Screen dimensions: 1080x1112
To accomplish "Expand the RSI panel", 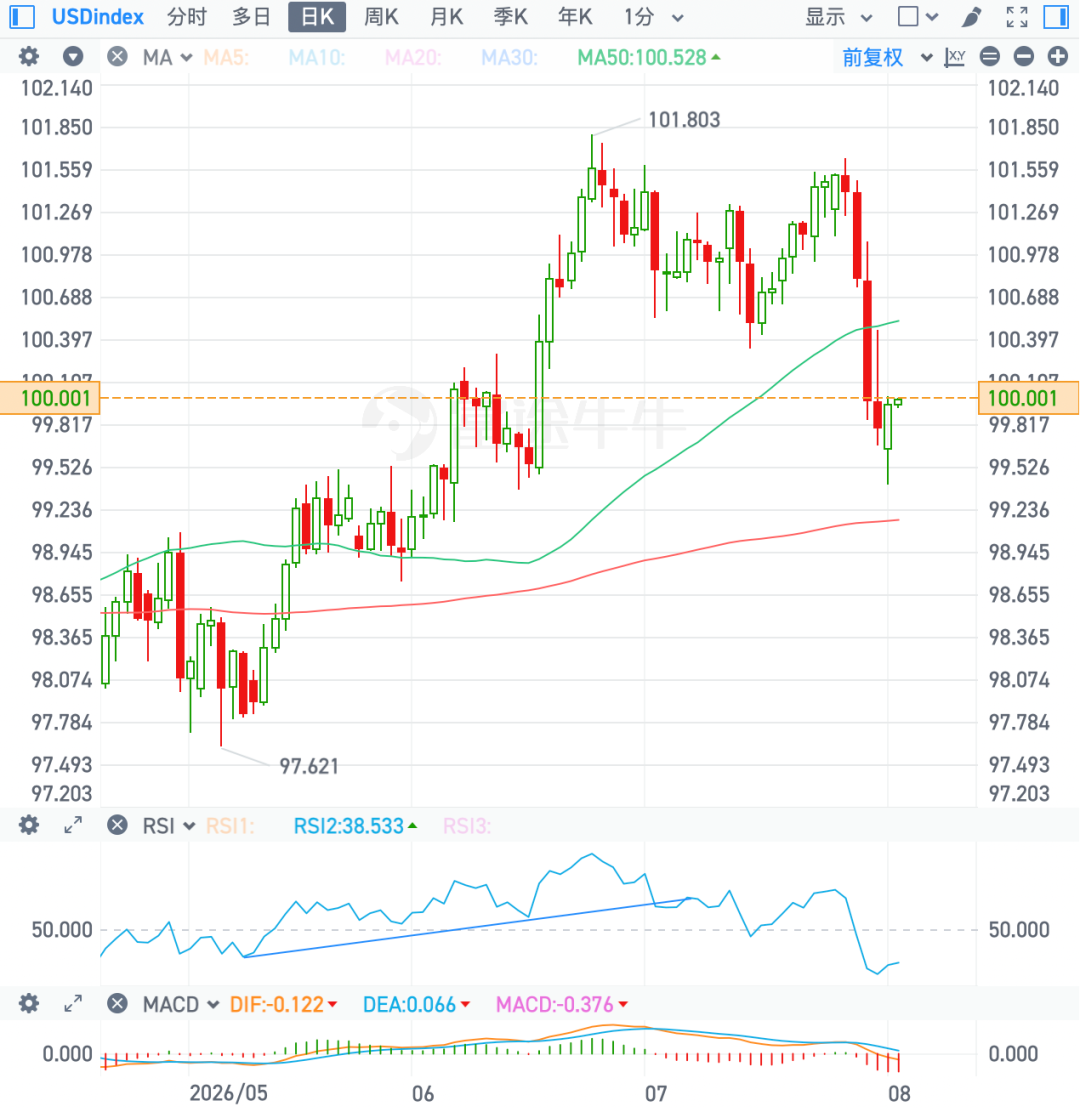I will tap(73, 825).
